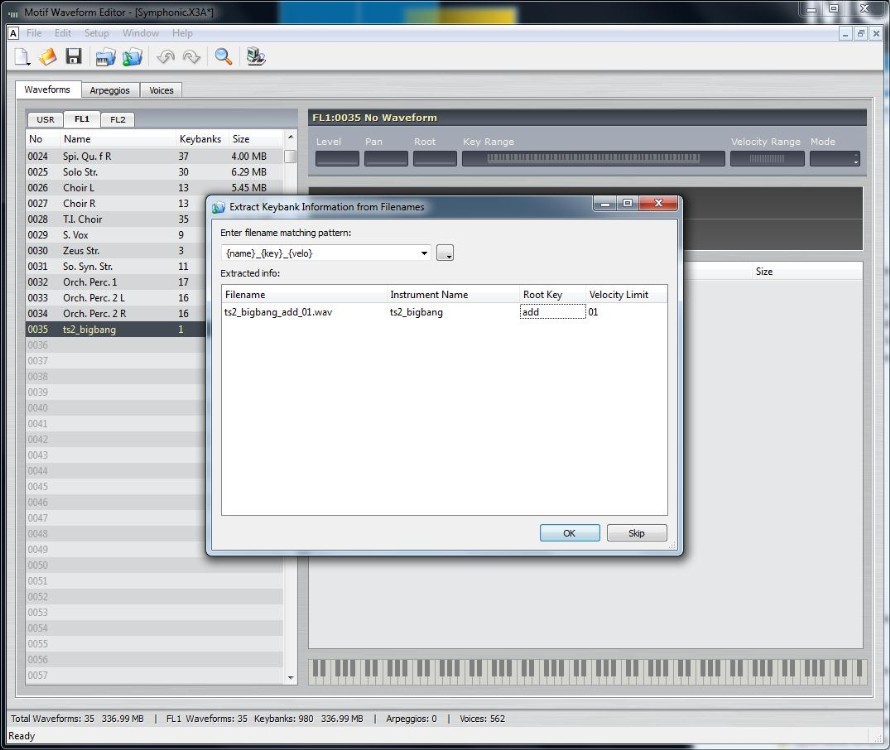Click the New file toolbar icon
The height and width of the screenshot is (750, 890).
[x=22, y=57]
